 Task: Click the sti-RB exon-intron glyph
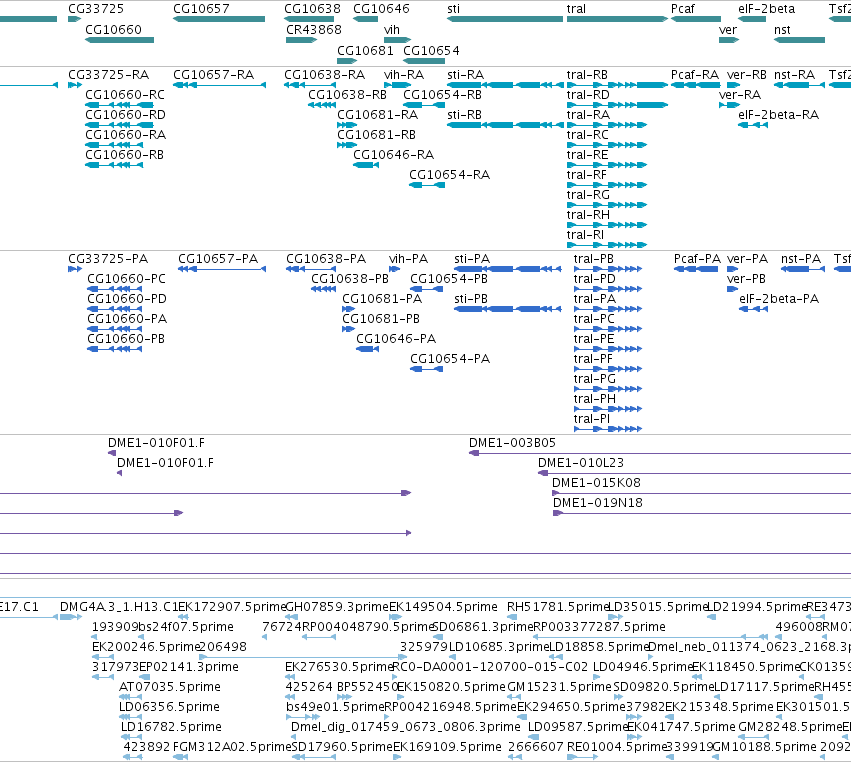tap(505, 125)
